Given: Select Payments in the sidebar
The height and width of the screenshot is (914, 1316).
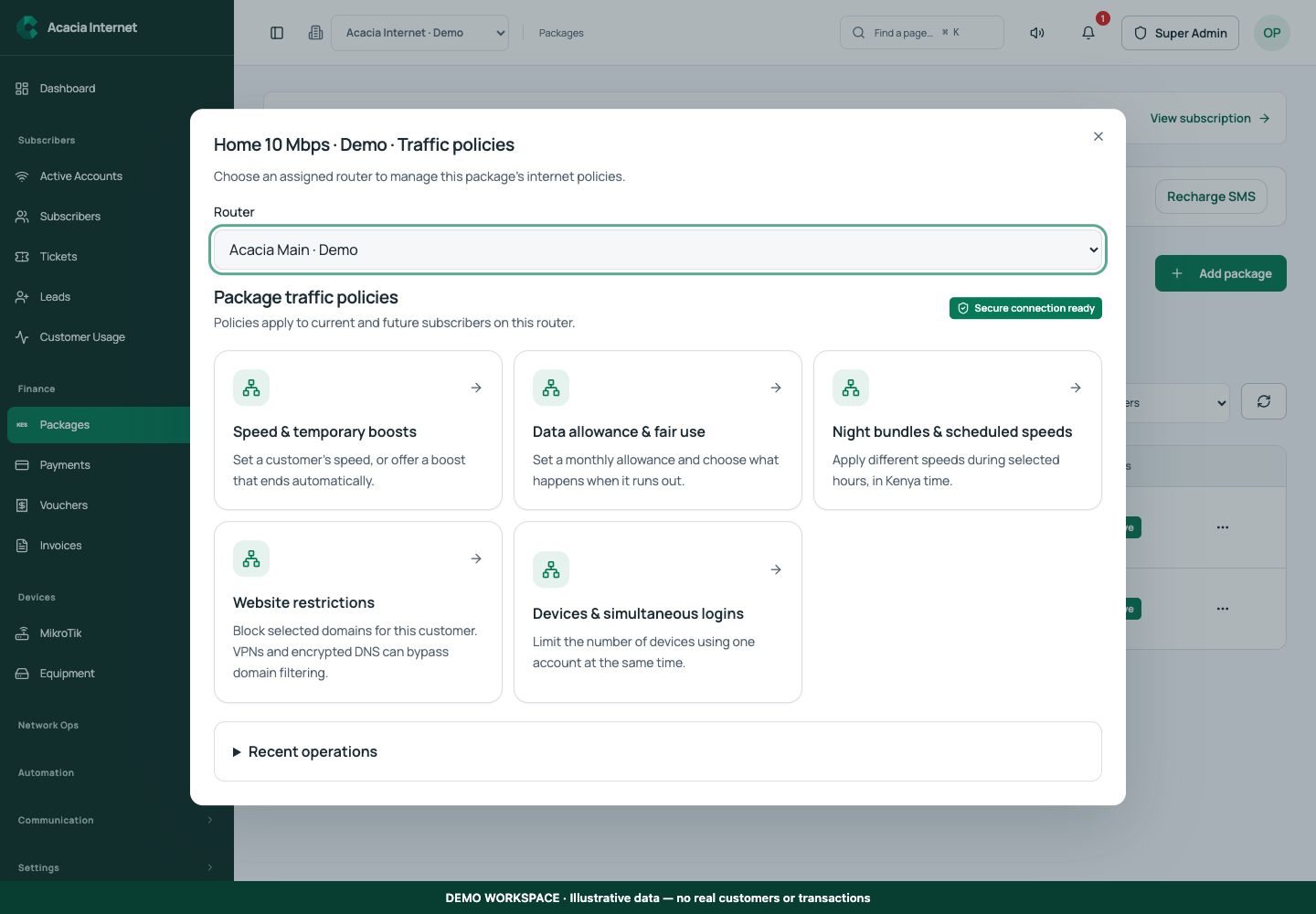Looking at the screenshot, I should [x=117, y=465].
